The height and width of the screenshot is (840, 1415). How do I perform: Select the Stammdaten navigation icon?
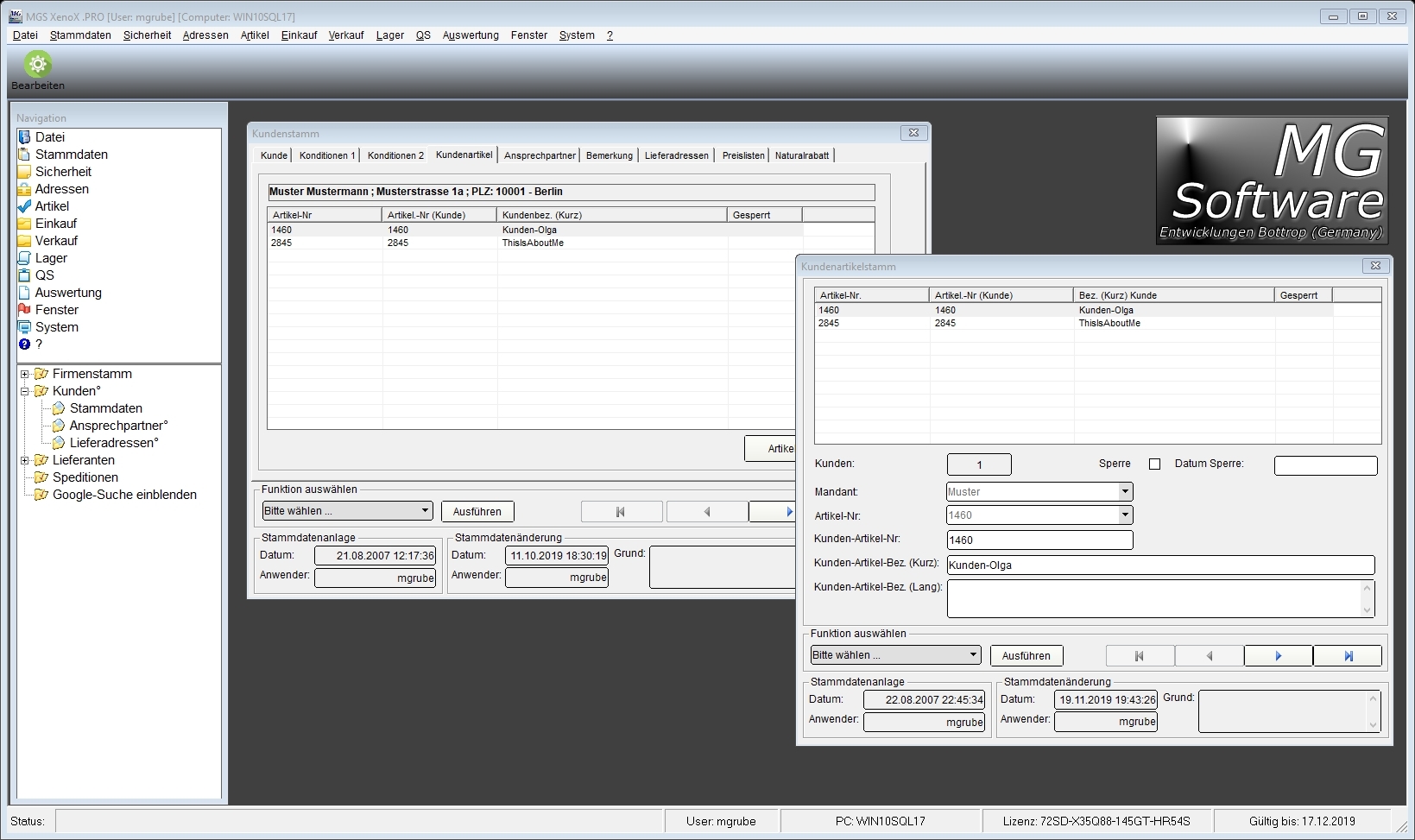pyautogui.click(x=24, y=155)
